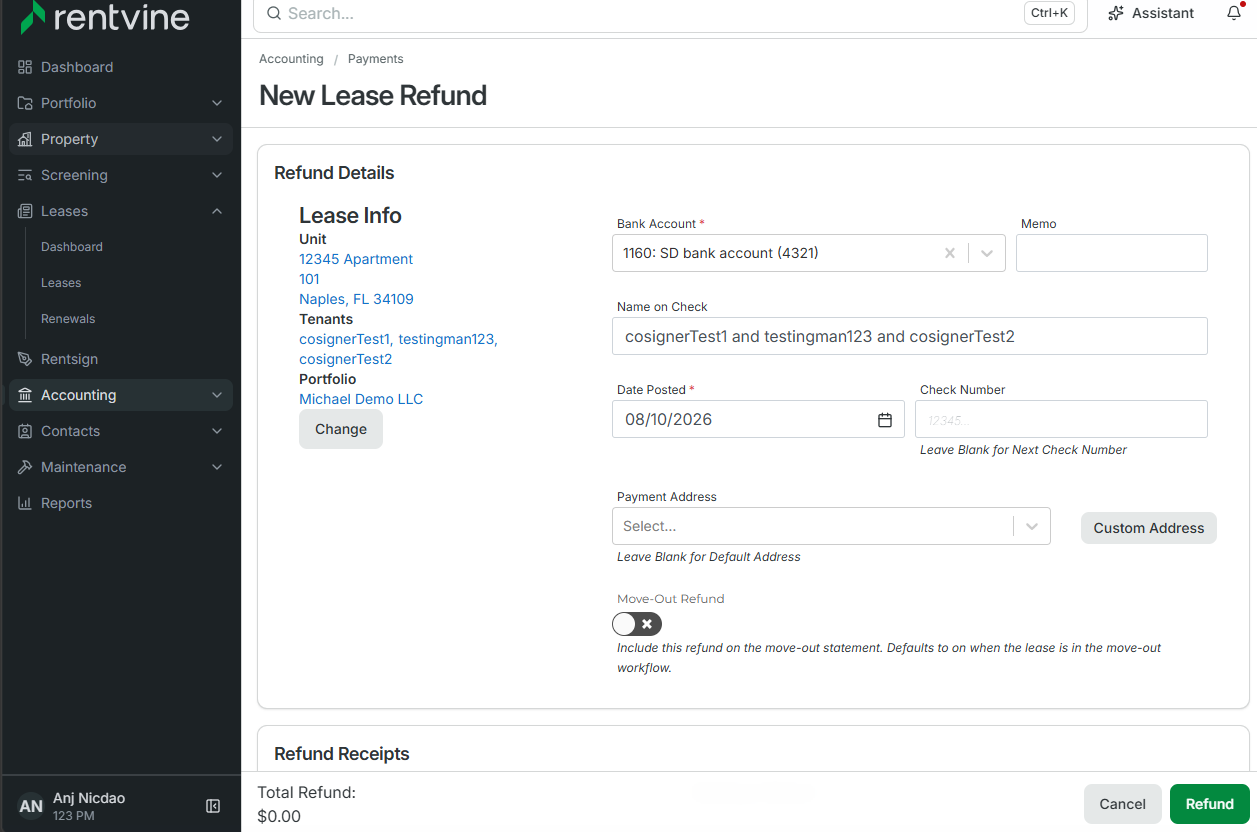Click the Date Posted field
Image resolution: width=1257 pixels, height=832 pixels.
[x=758, y=419]
